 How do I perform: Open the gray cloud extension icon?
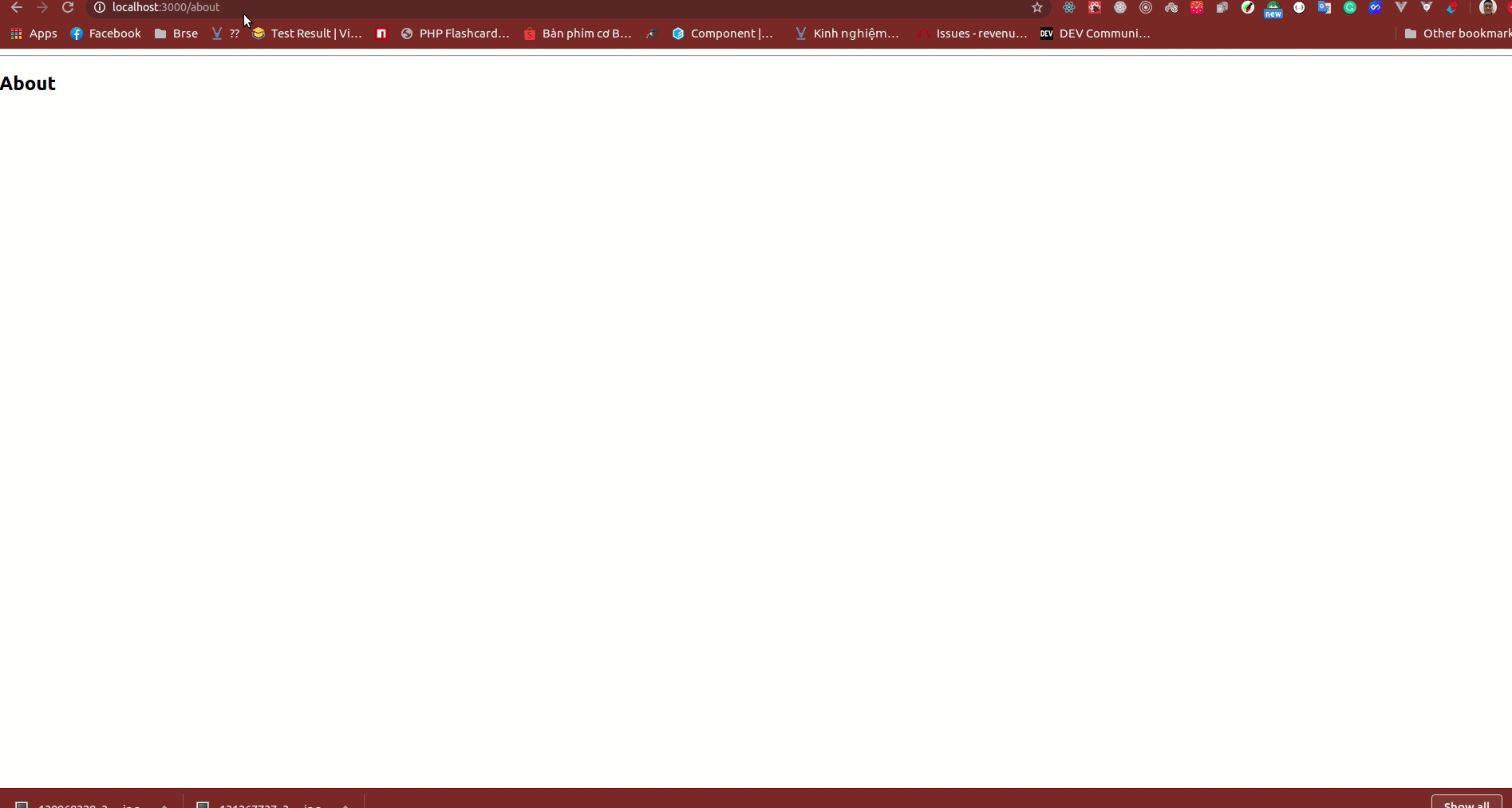tap(1171, 7)
